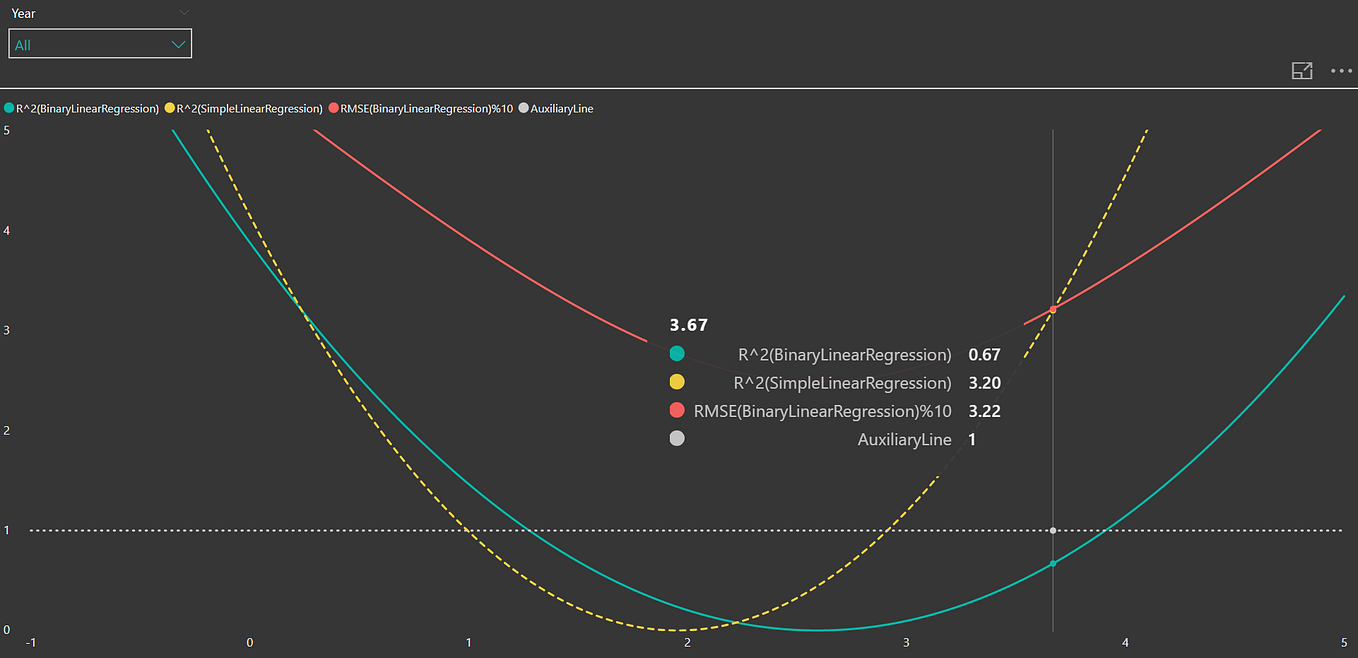Viewport: 1358px width, 658px height.
Task: Toggle the AuxiliaryLine legend entry
Action: tap(560, 108)
